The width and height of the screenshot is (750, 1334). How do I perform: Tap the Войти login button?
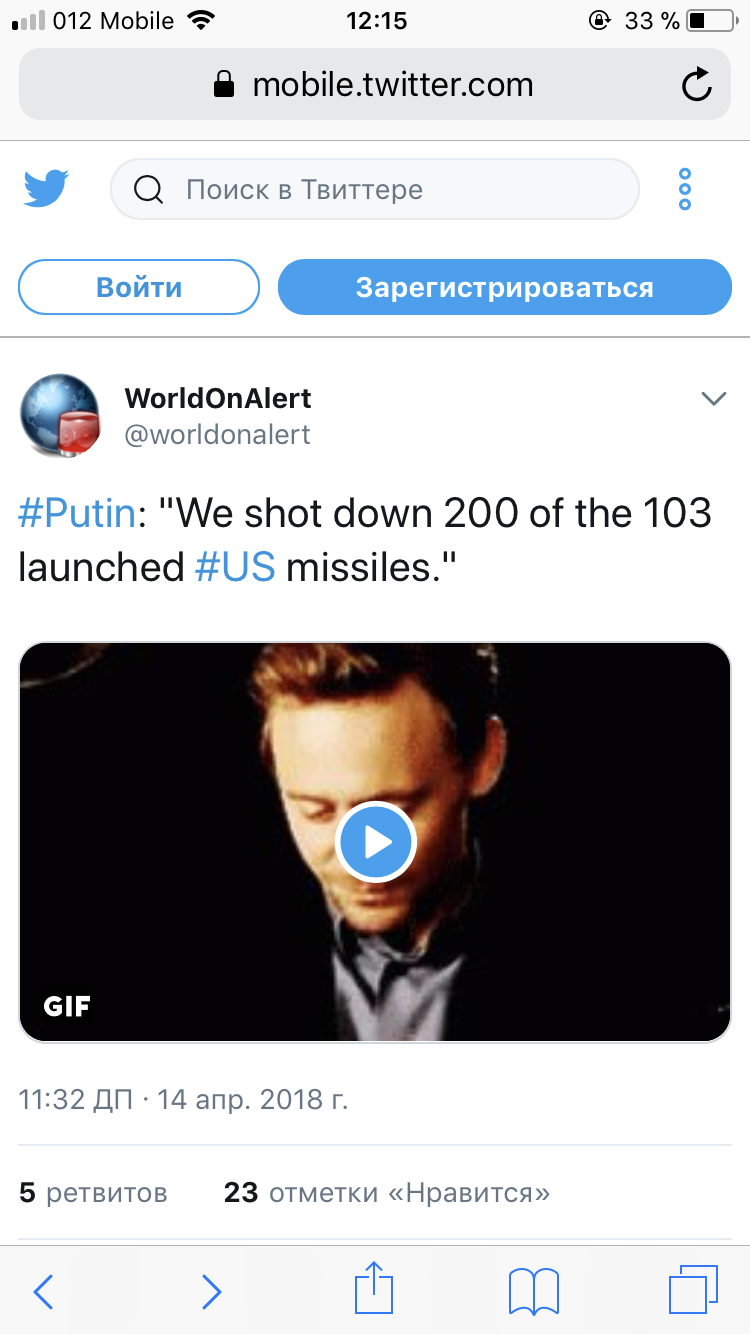point(139,288)
